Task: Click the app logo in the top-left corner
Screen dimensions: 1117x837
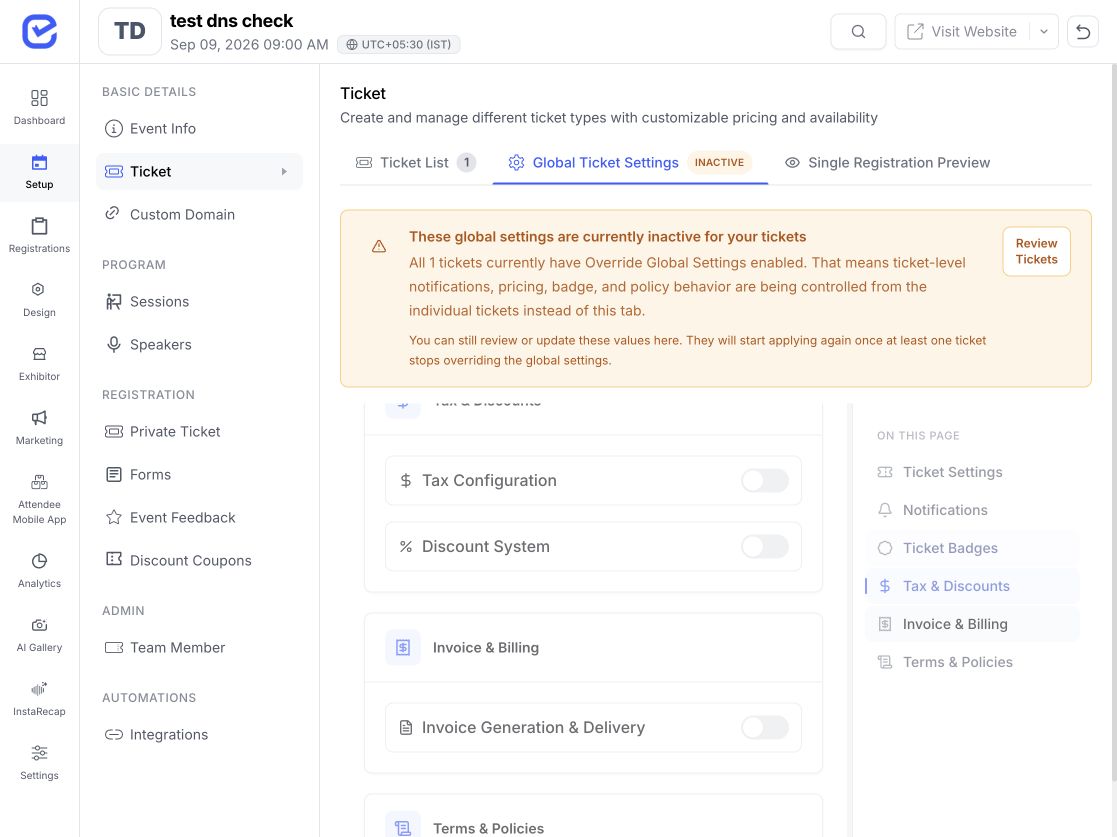Action: tap(39, 31)
